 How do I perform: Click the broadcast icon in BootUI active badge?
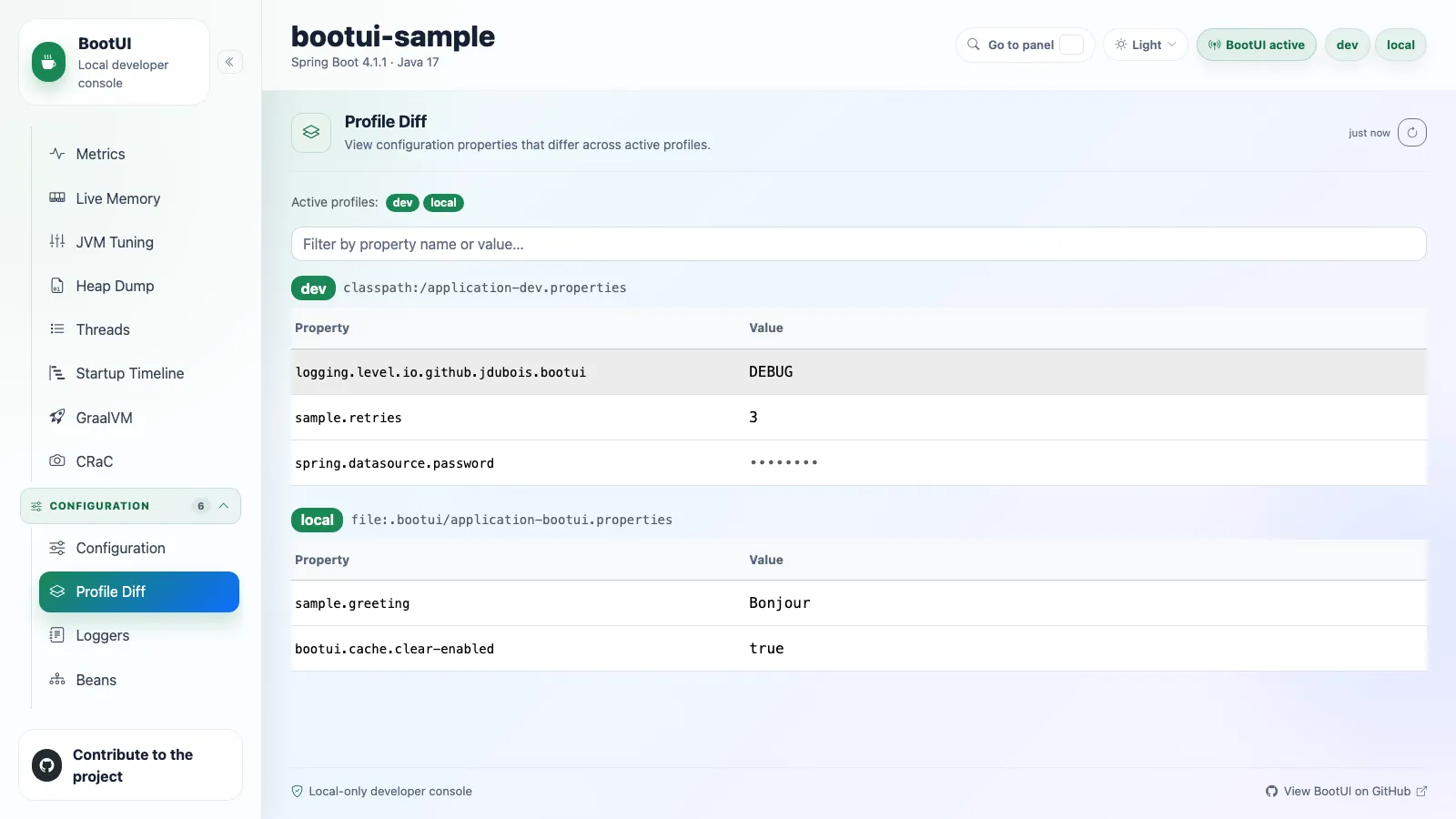tap(1215, 45)
